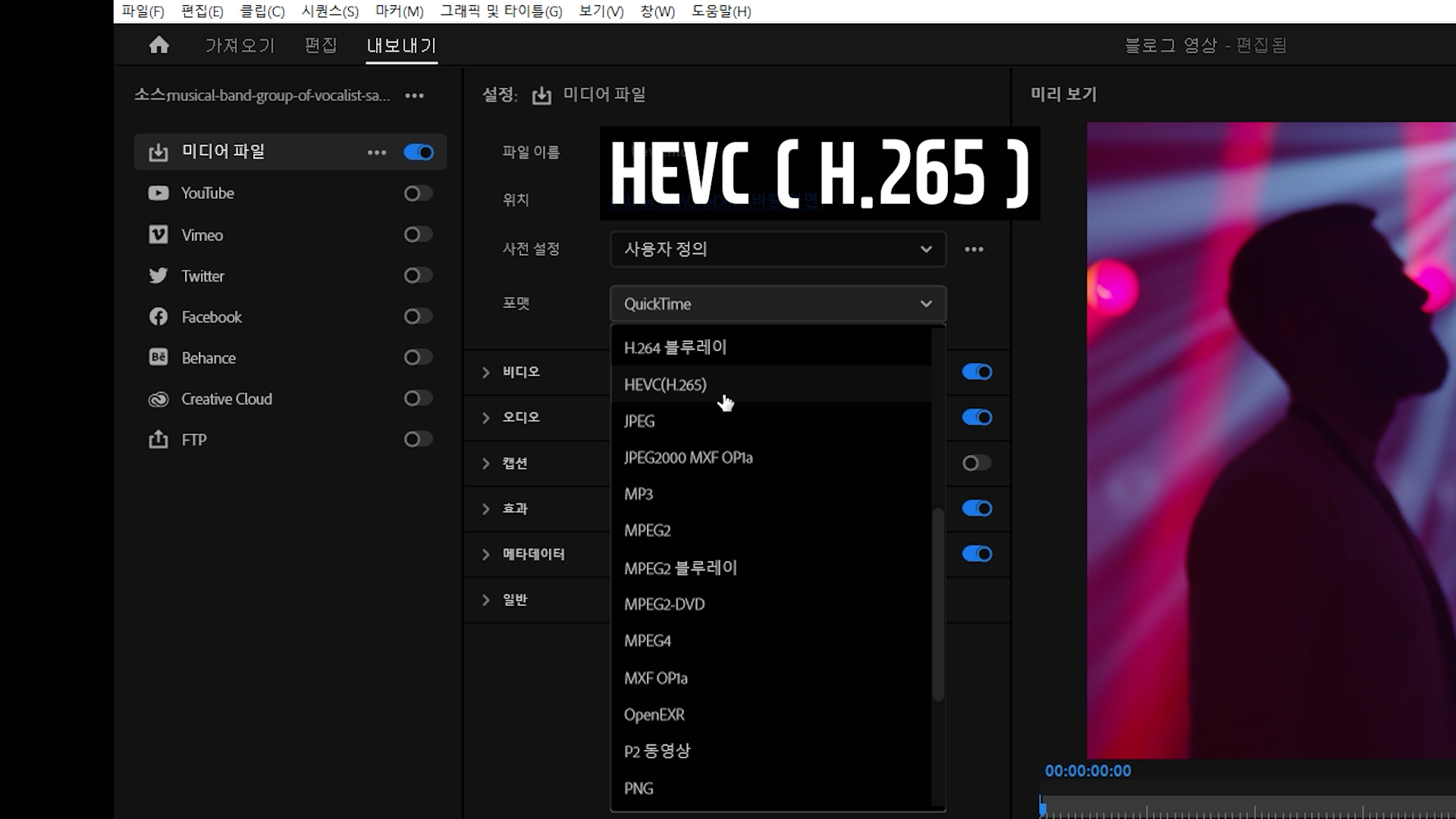This screenshot has height=819, width=1456.
Task: Click the Twitter bird icon
Action: 158,276
